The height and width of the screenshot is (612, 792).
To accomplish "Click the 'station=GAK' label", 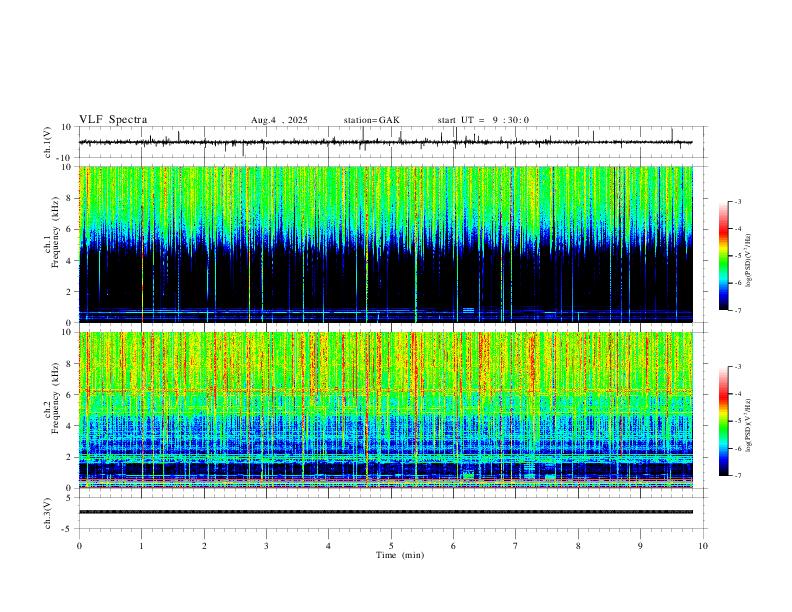I will pos(371,120).
